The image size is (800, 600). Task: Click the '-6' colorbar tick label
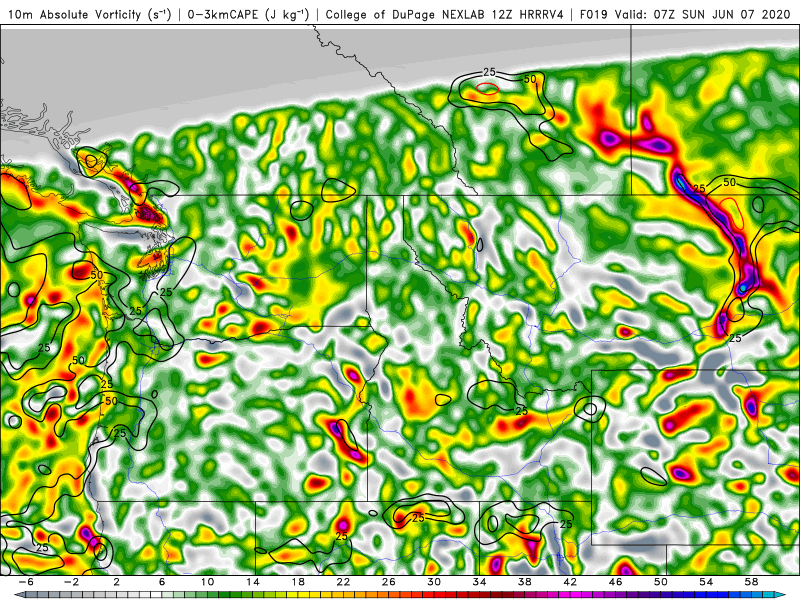(x=27, y=582)
